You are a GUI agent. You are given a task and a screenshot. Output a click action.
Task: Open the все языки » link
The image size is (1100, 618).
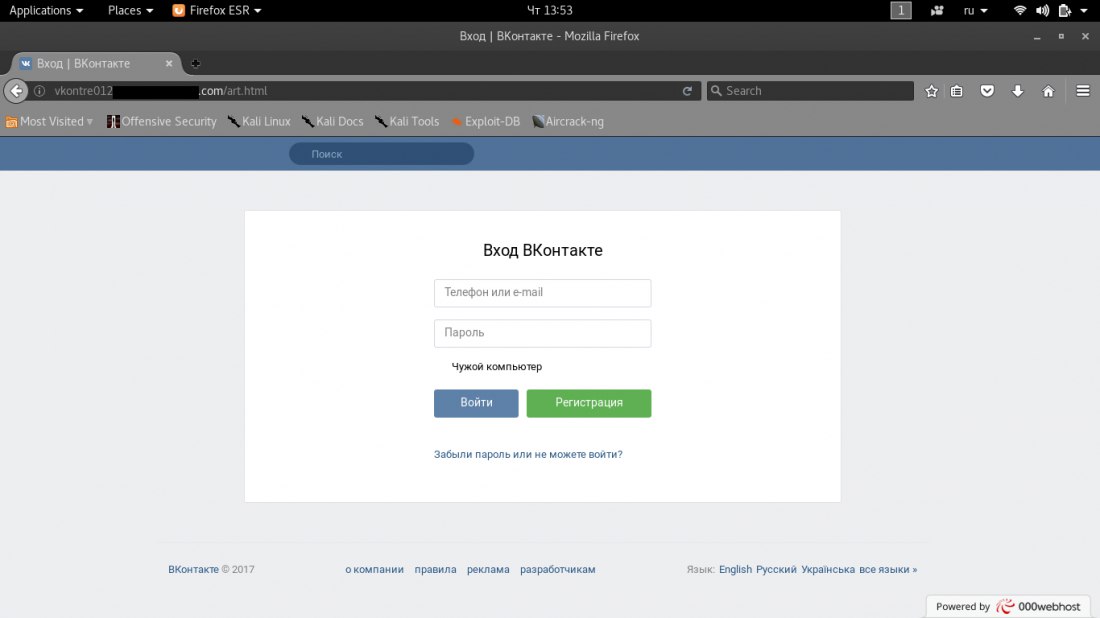tap(888, 570)
